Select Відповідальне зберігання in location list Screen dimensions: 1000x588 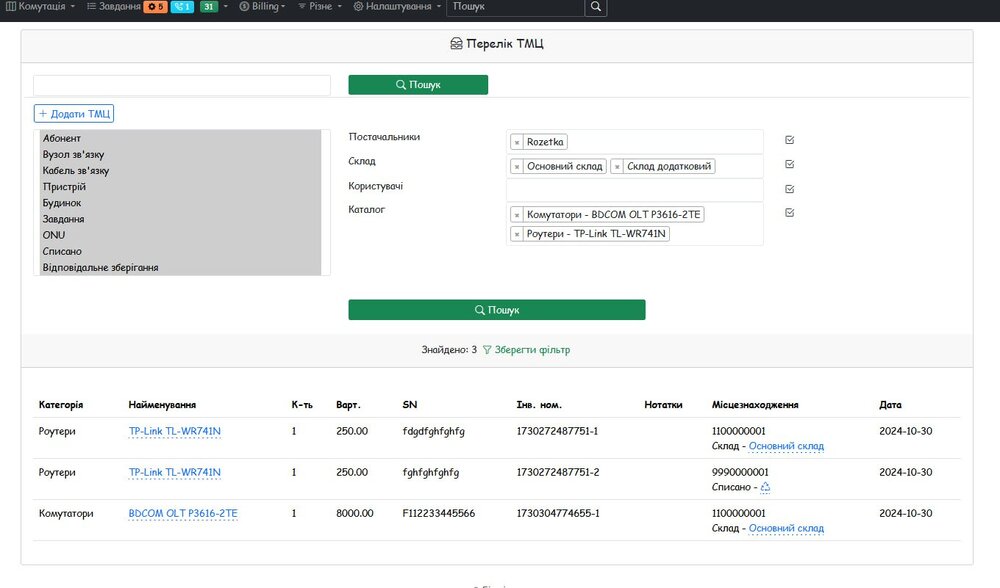click(100, 268)
